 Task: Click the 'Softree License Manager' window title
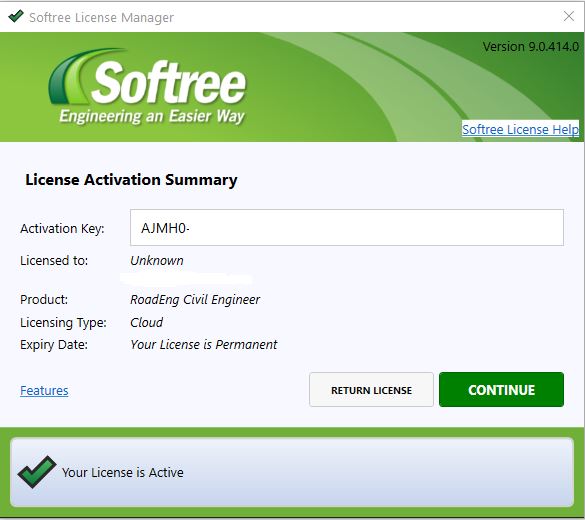pyautogui.click(x=101, y=18)
